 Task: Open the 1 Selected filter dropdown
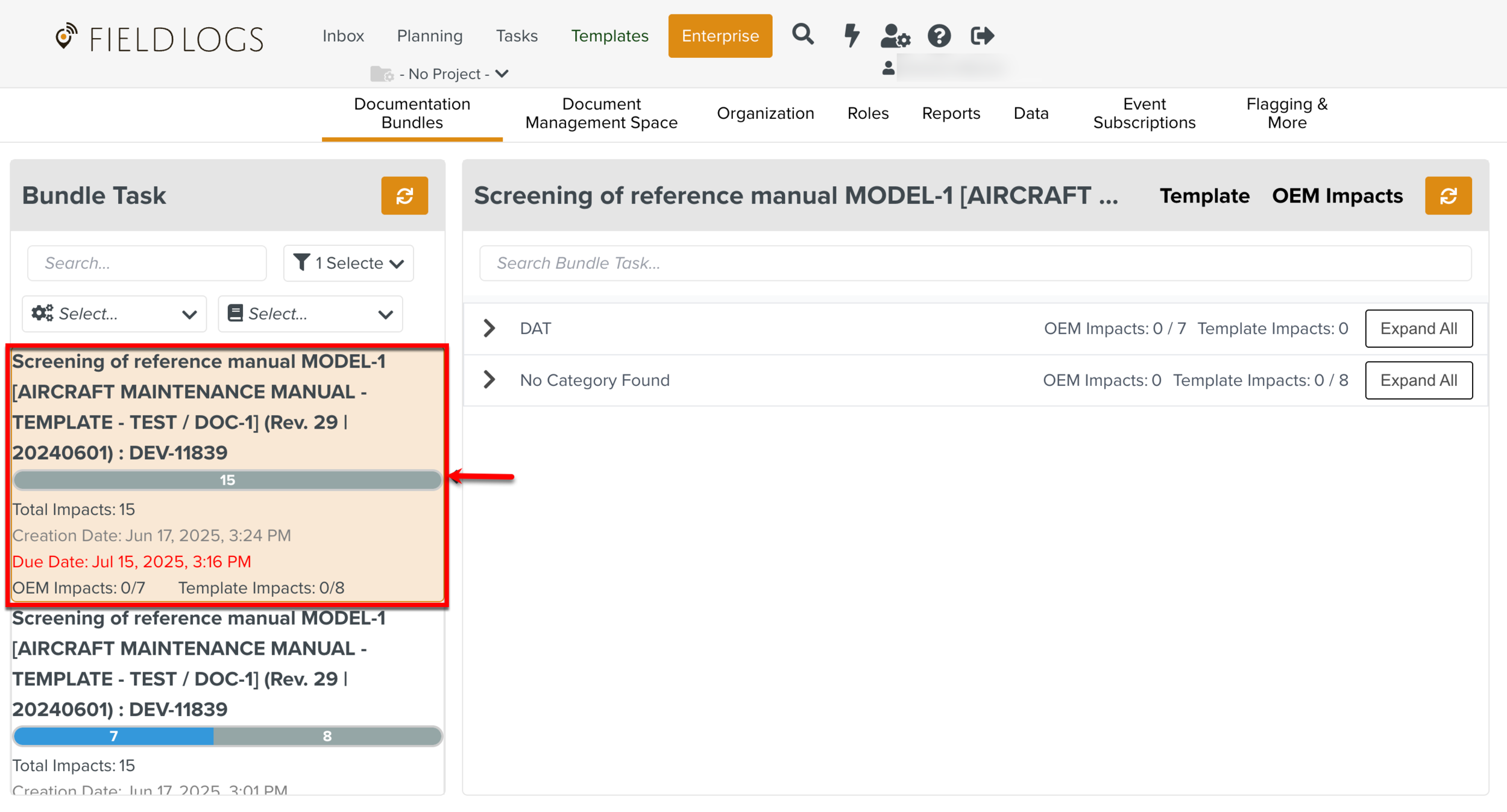coord(348,263)
